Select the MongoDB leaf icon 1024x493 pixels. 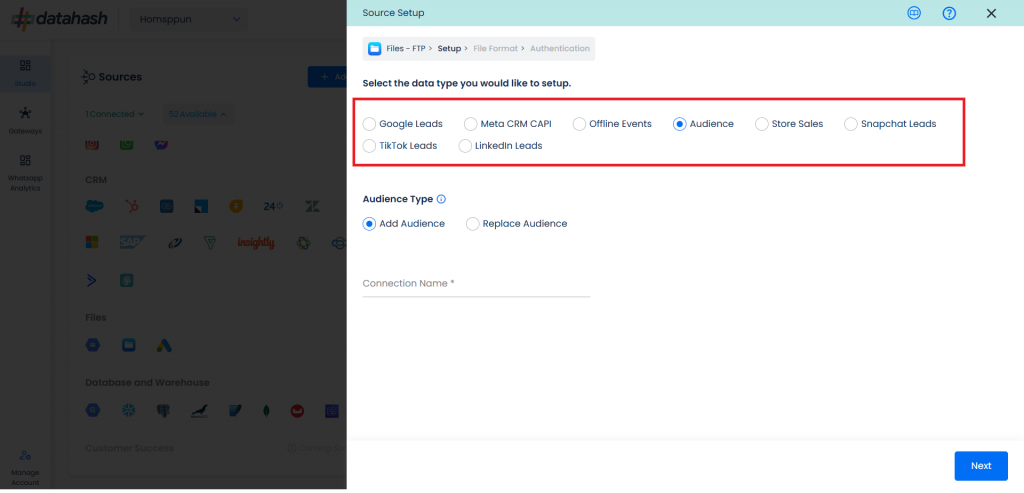click(x=266, y=411)
